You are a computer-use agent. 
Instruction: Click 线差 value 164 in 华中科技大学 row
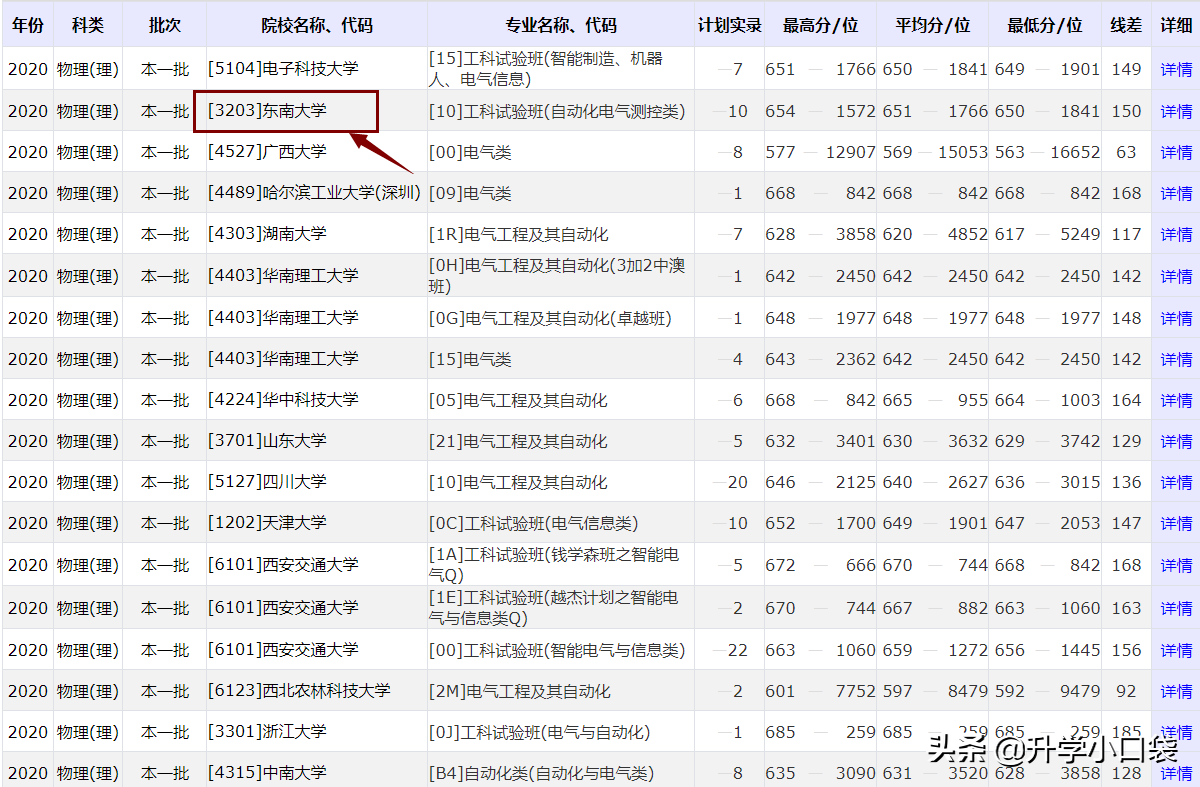[x=1126, y=400]
